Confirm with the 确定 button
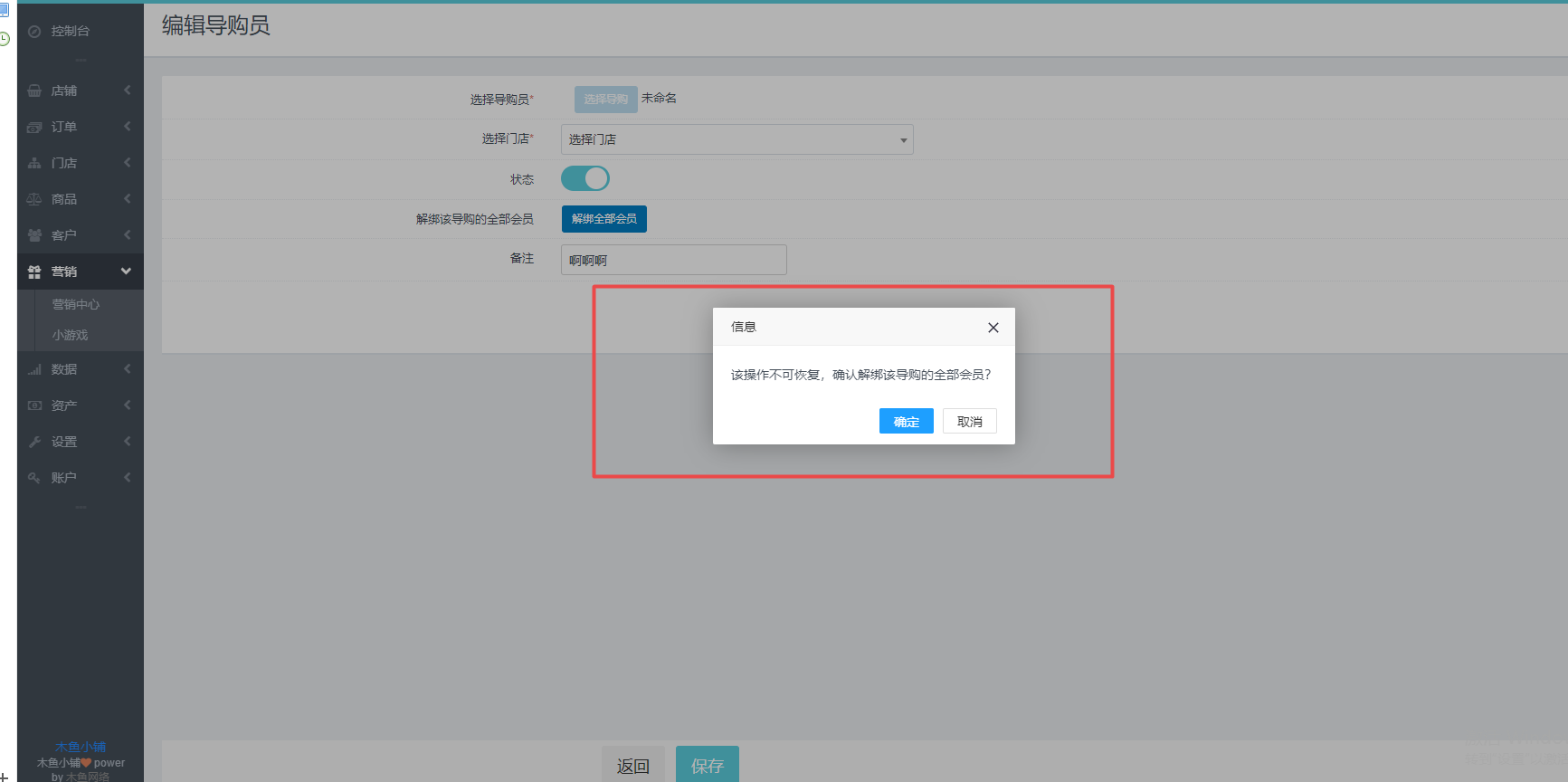This screenshot has width=1568, height=782. click(x=907, y=421)
